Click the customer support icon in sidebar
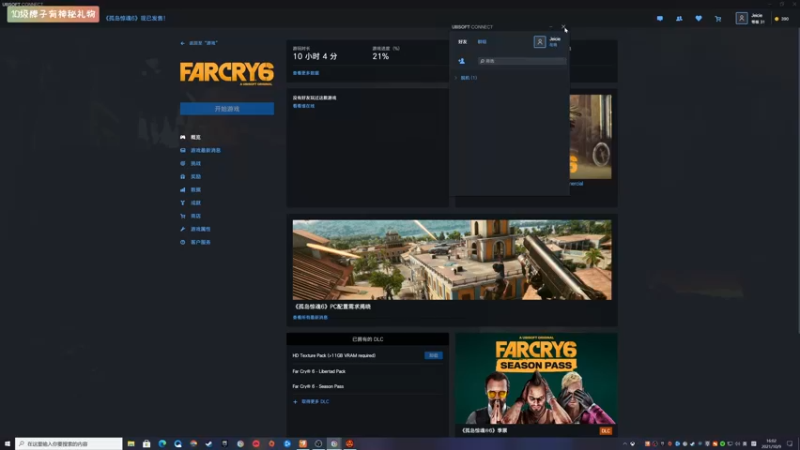 pos(183,242)
